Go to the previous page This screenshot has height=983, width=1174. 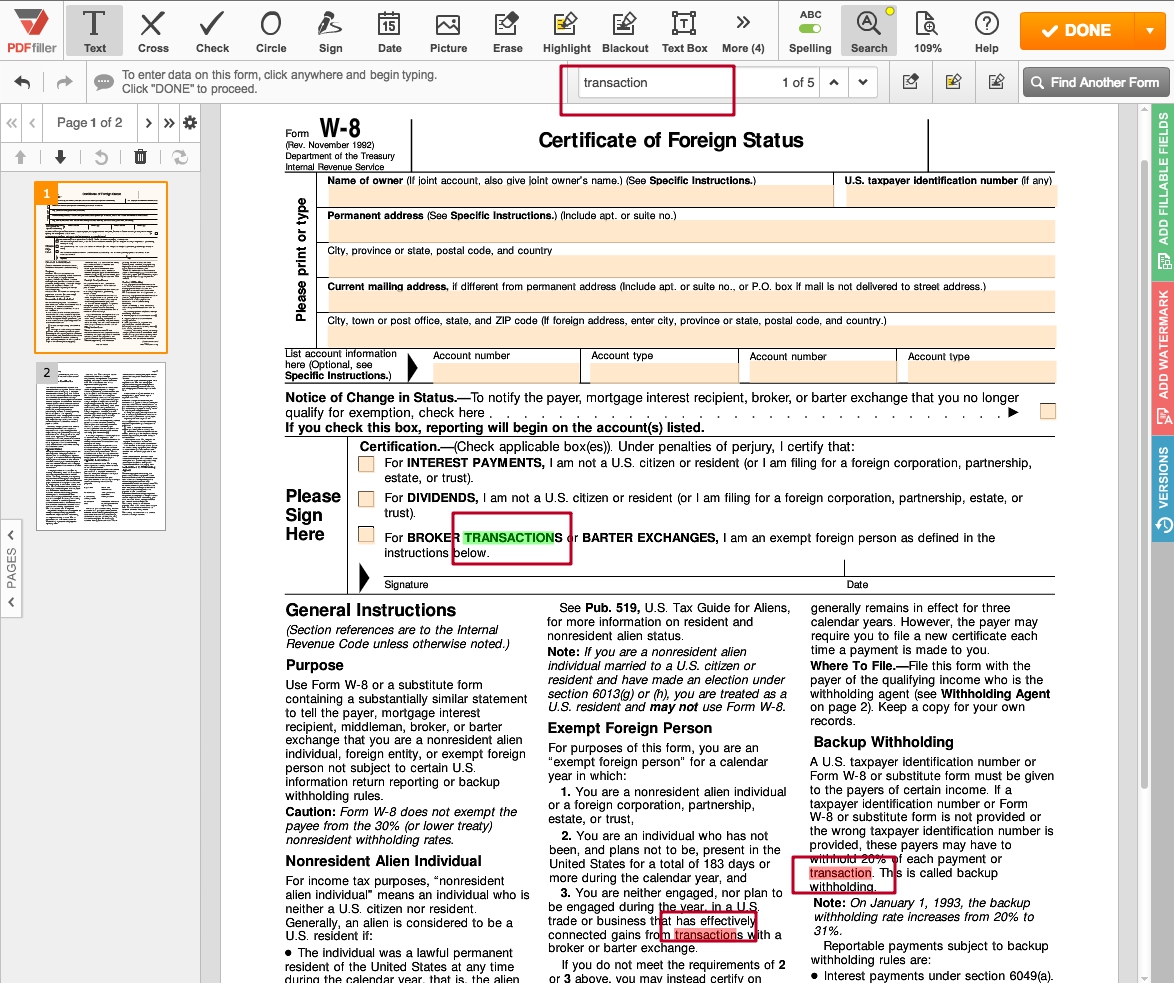point(32,123)
